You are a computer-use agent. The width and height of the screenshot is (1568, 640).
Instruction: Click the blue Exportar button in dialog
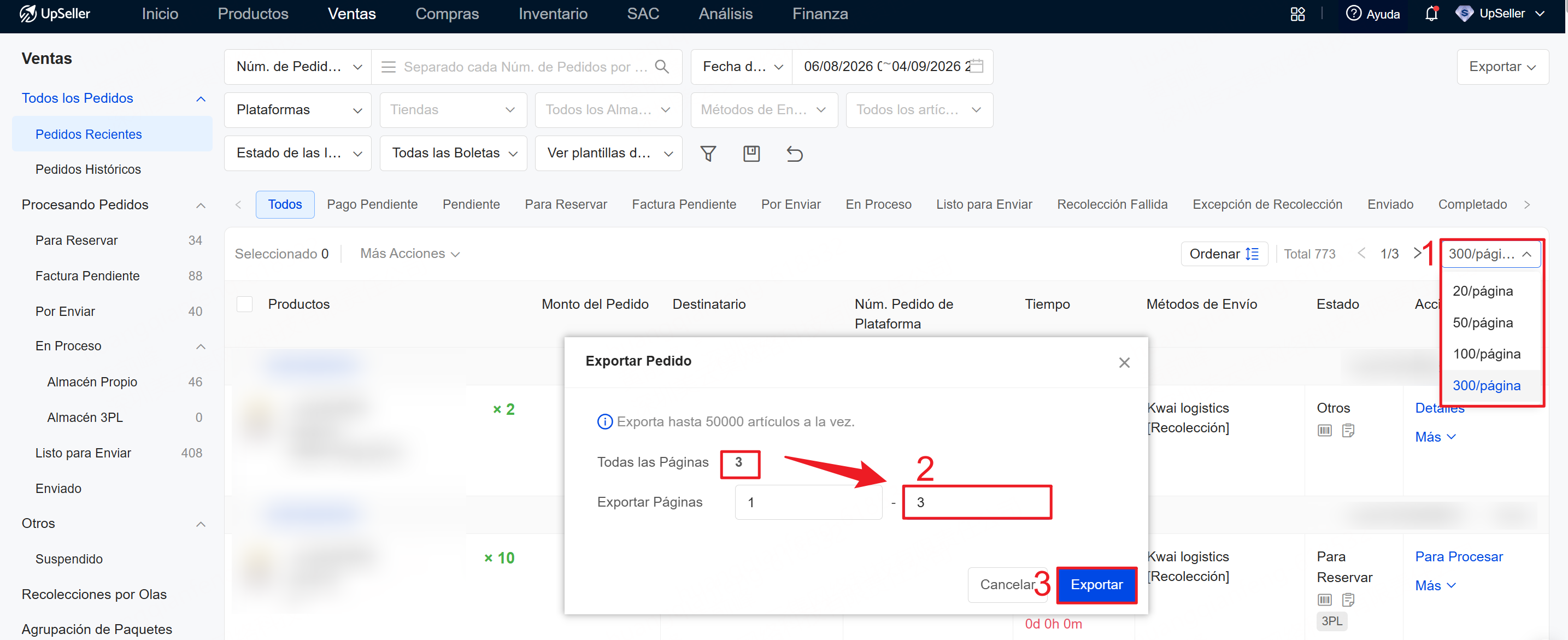click(1096, 585)
